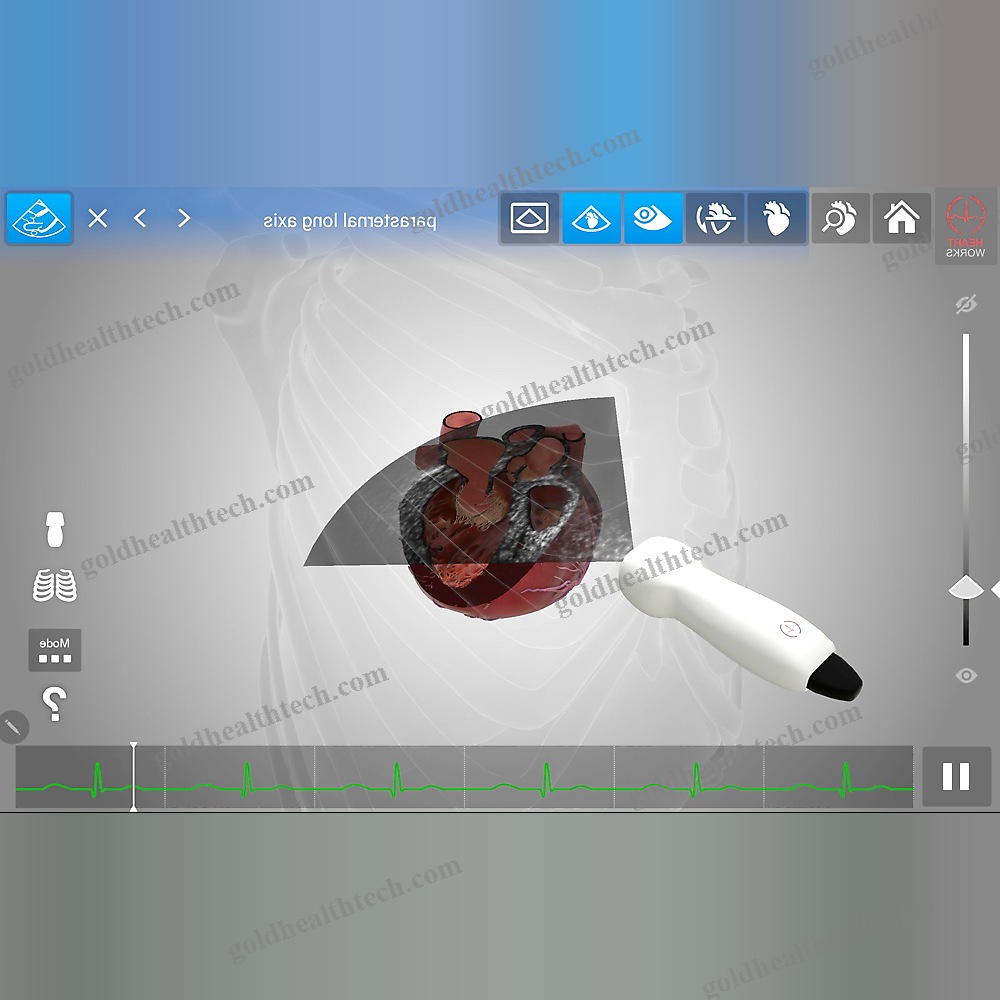Toggle the eye view display icon
This screenshot has width=1000, height=1000.
(x=653, y=218)
